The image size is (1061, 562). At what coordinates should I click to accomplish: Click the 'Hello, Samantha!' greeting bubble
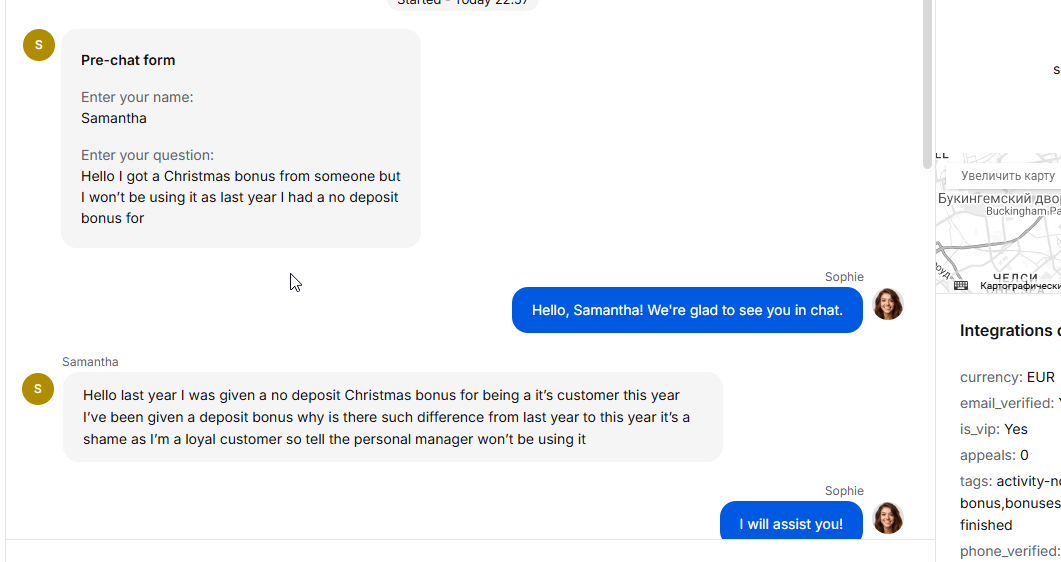point(687,310)
